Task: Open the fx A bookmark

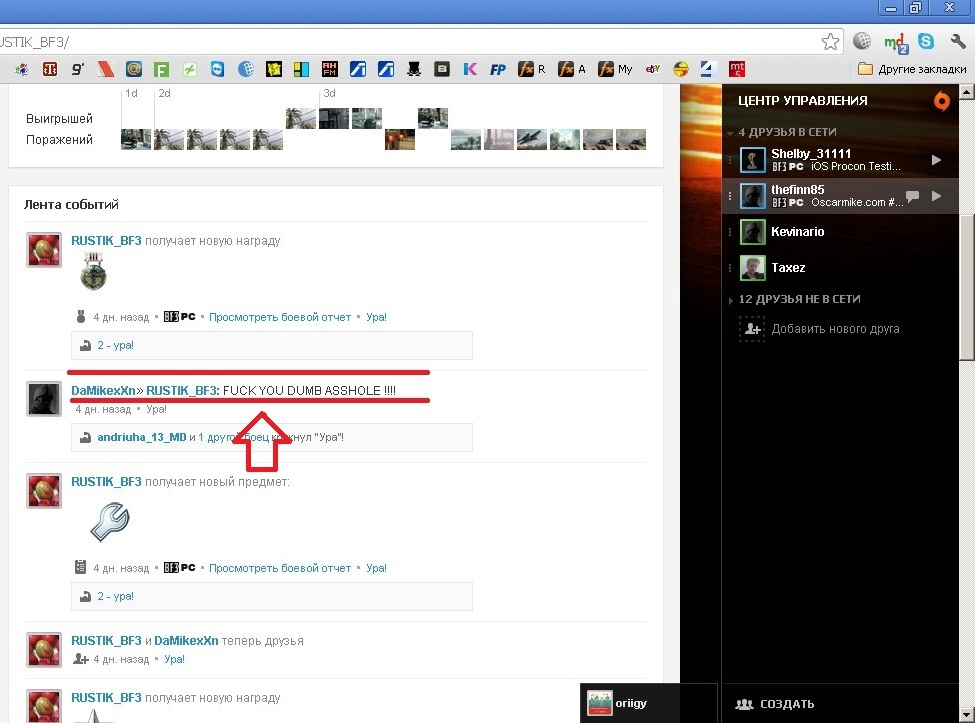Action: tap(572, 69)
